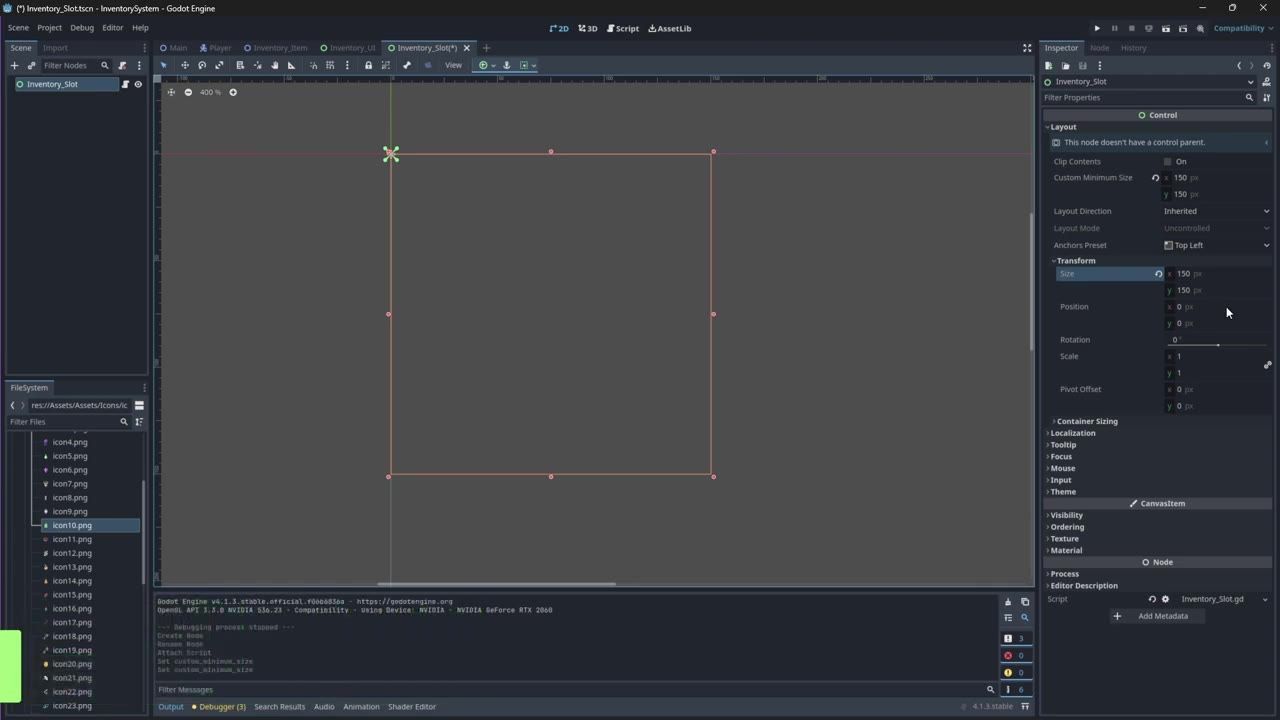
Task: Toggle grid snap in the canvas toolbar
Action: (x=330, y=65)
